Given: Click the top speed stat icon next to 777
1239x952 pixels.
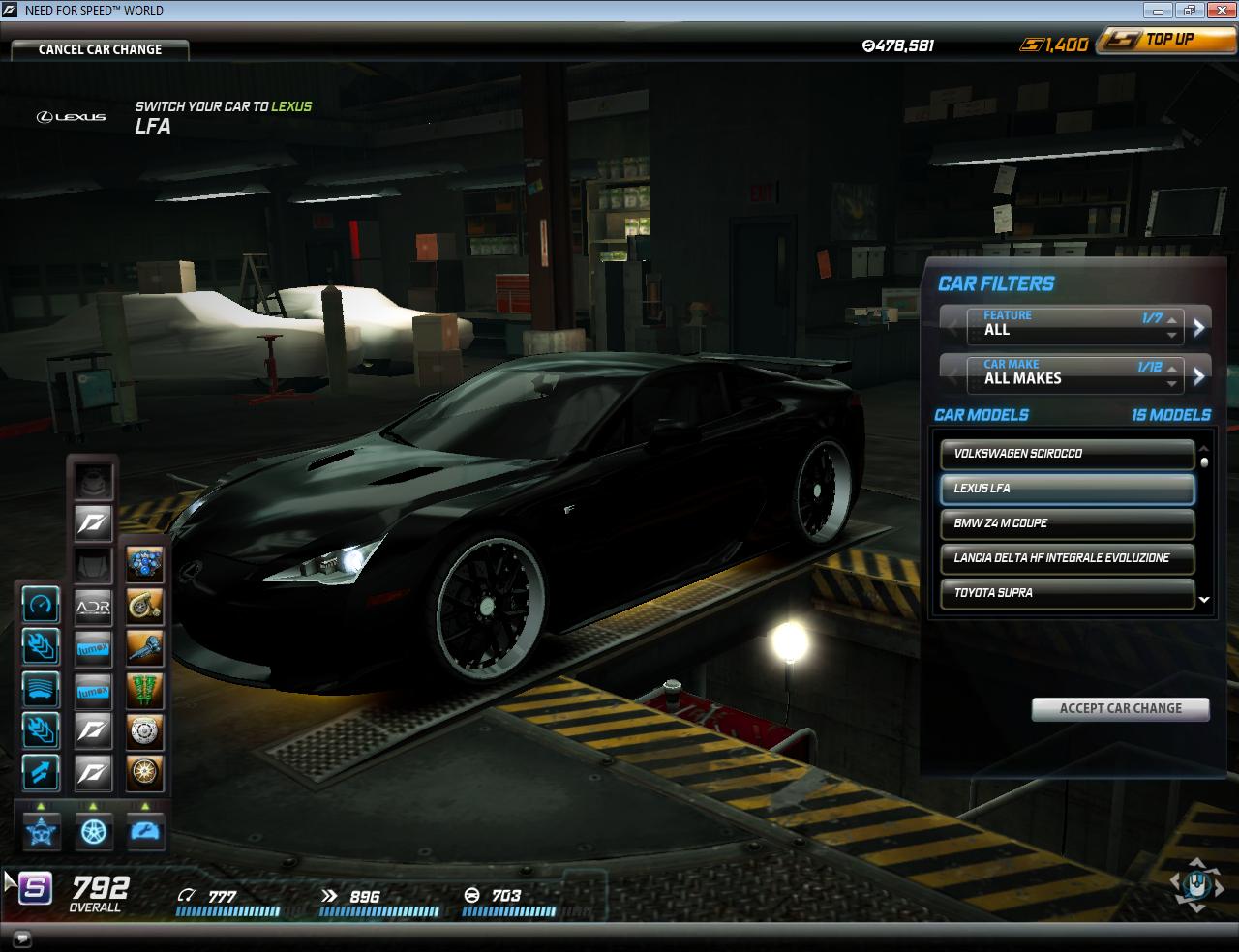Looking at the screenshot, I should click(x=187, y=896).
